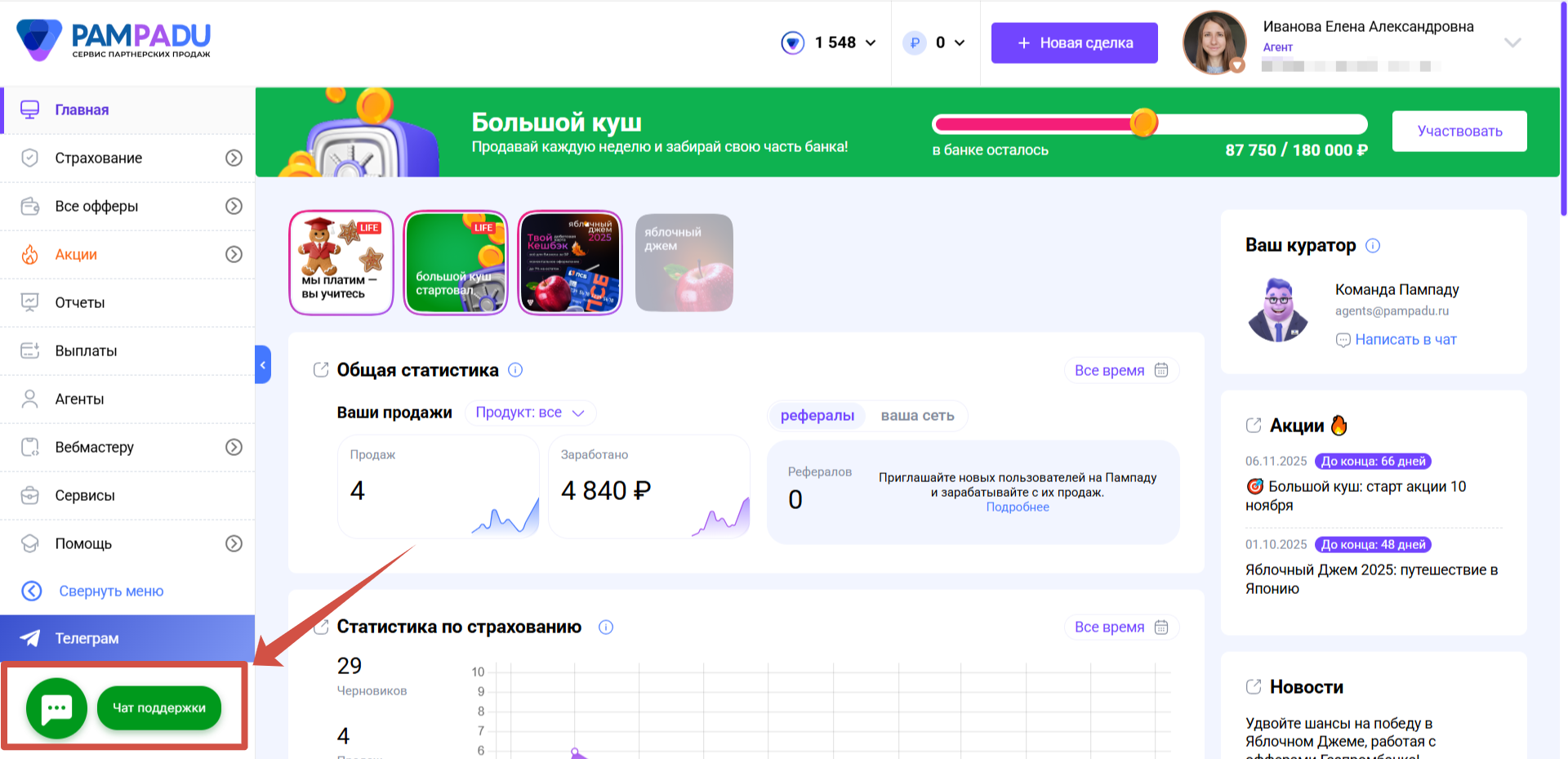Open external link icon beside Новости heading
This screenshot has width=1568, height=759.
[x=1254, y=687]
